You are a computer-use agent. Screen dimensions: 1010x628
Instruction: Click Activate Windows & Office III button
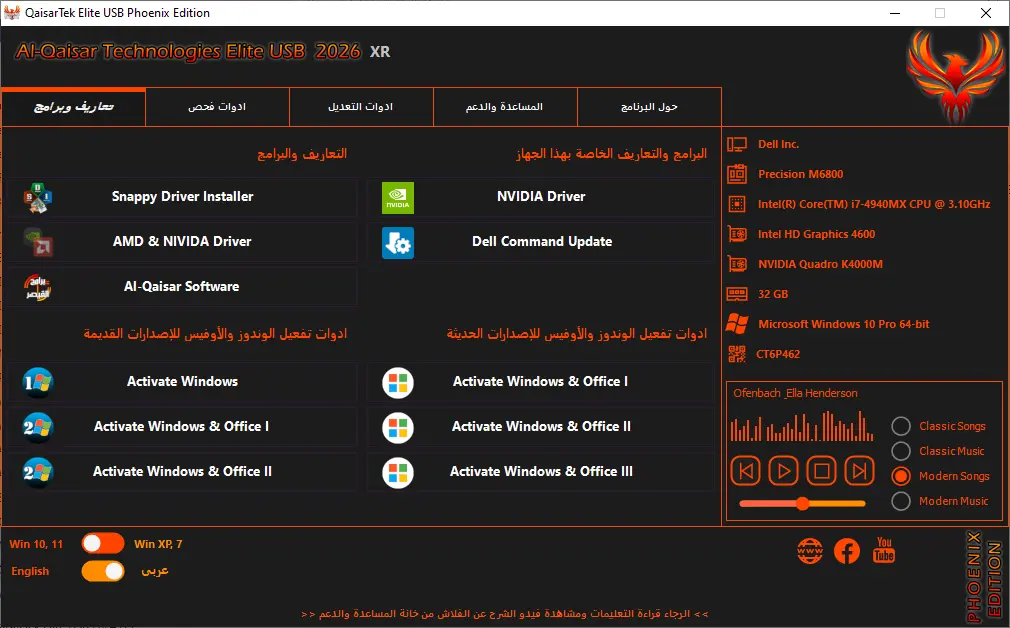541,472
